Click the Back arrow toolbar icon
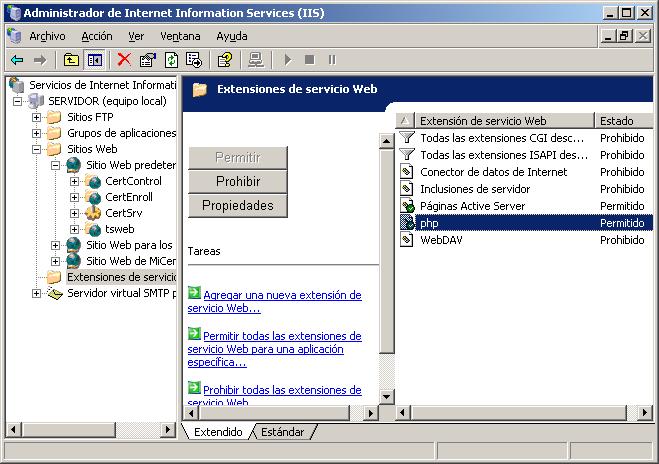Screen dimensions: 659x464 [17, 61]
